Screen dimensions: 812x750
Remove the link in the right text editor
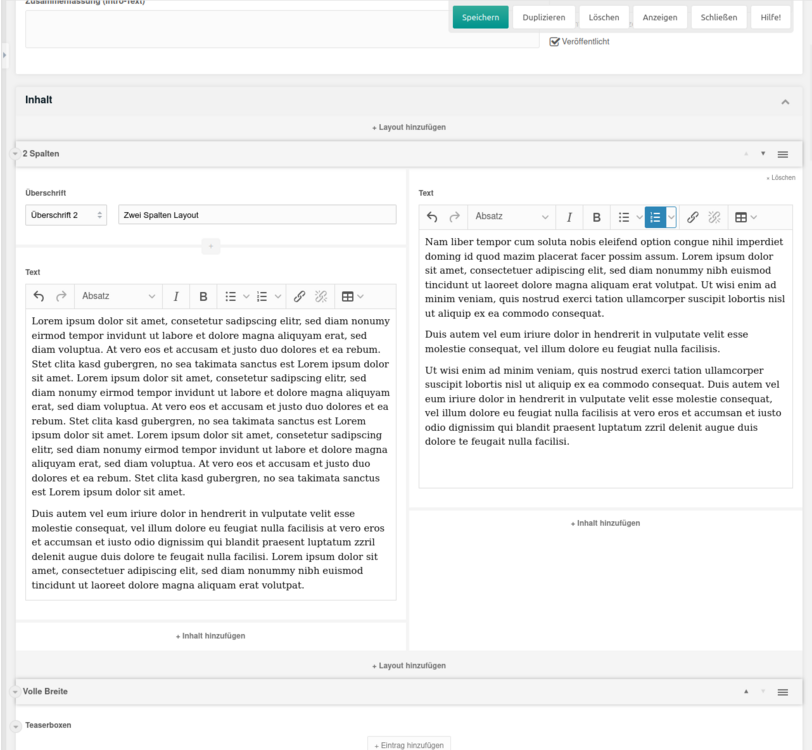(715, 217)
